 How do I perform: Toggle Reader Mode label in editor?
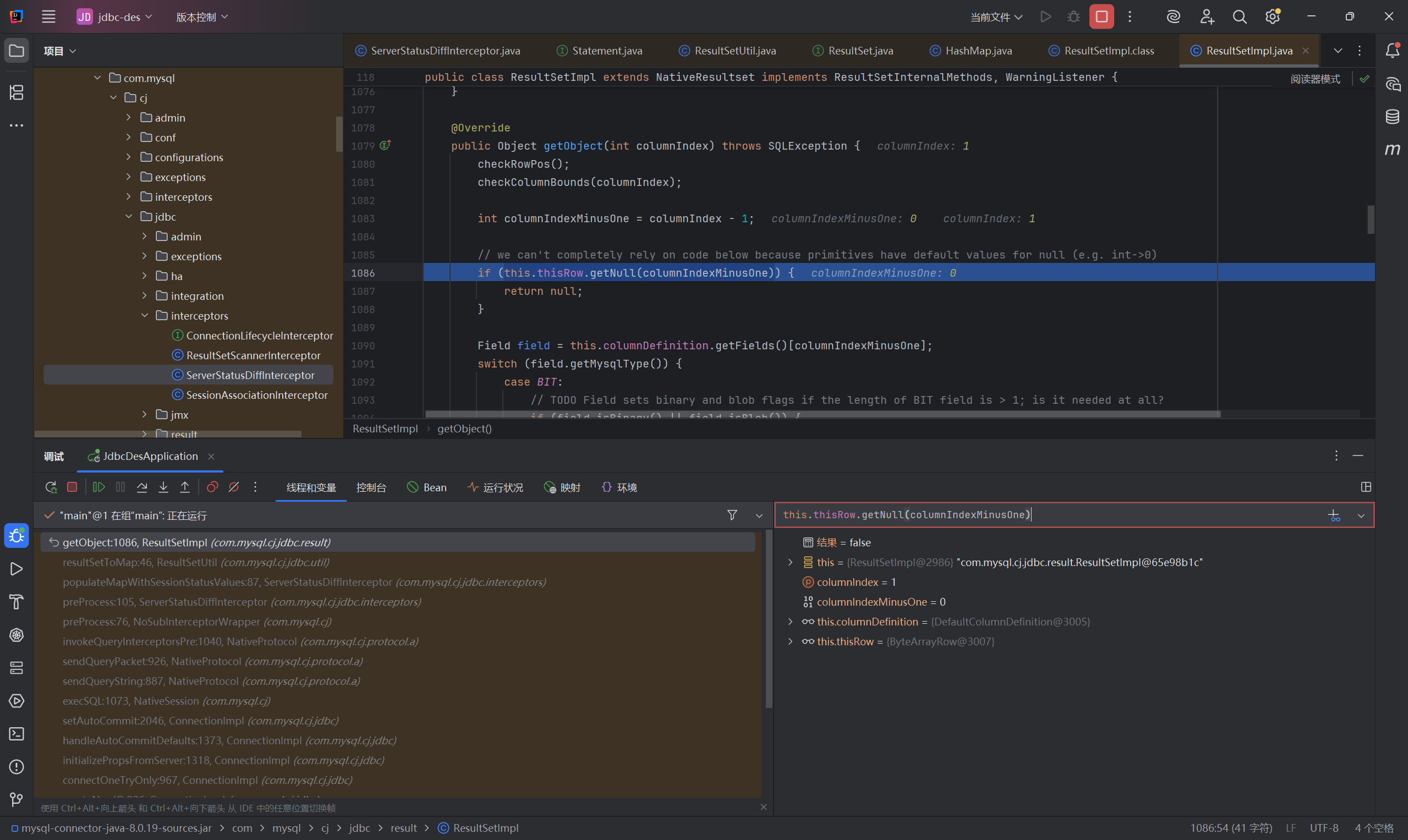point(1314,79)
